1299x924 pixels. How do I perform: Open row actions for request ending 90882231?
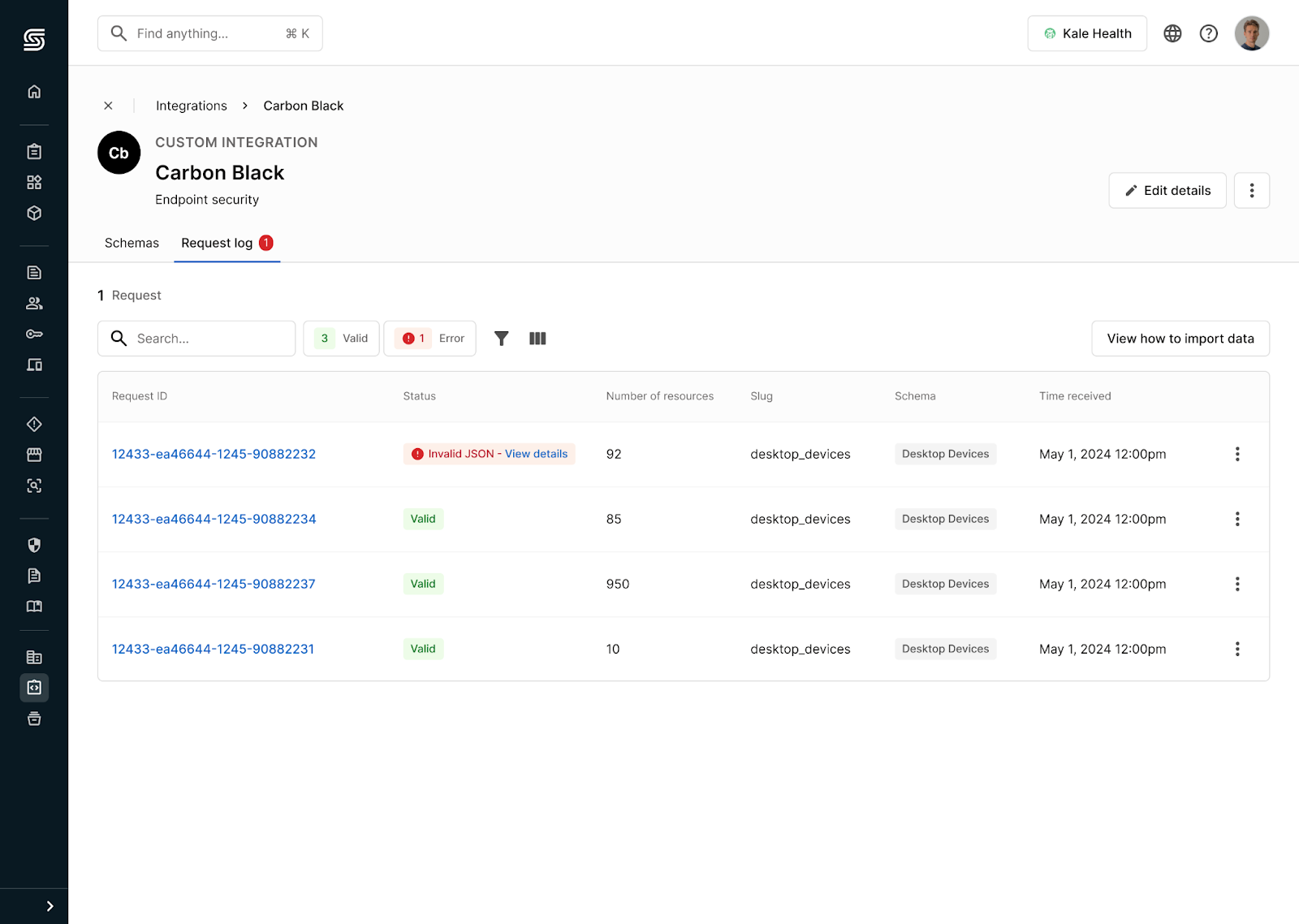1237,650
